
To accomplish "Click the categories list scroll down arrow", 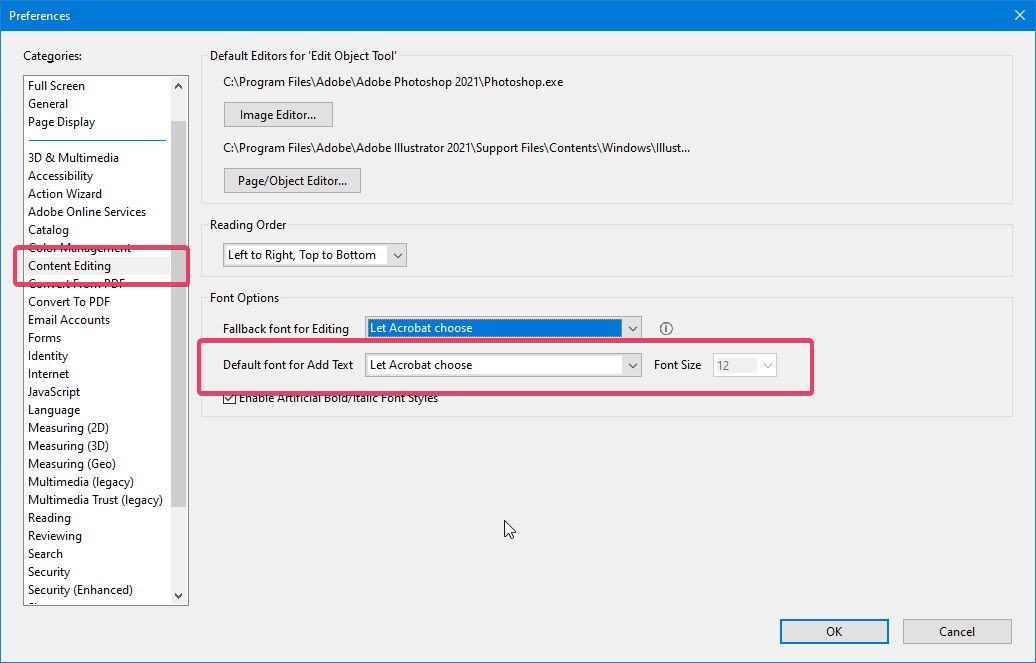I will point(178,596).
